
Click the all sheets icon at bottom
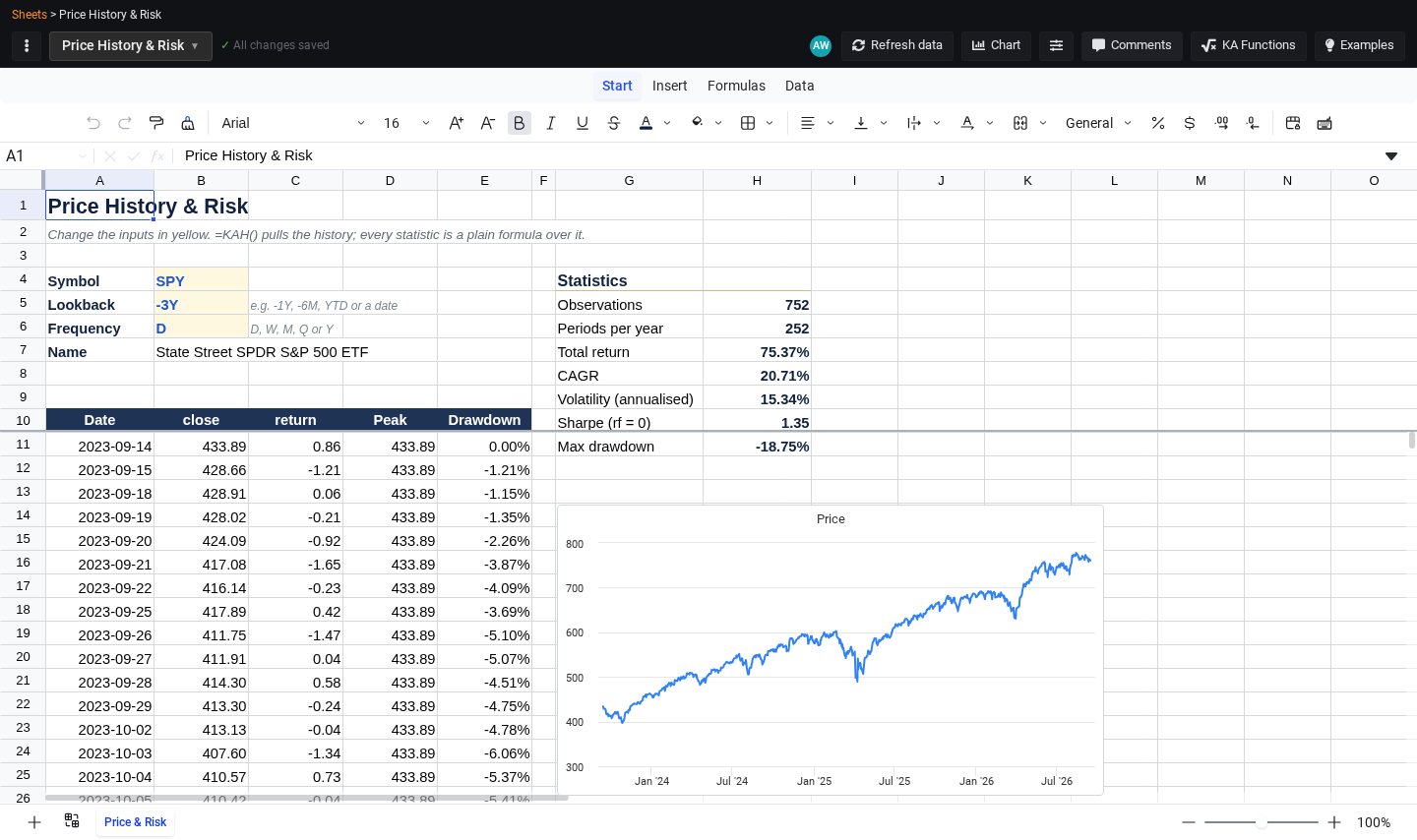pyautogui.click(x=72, y=820)
